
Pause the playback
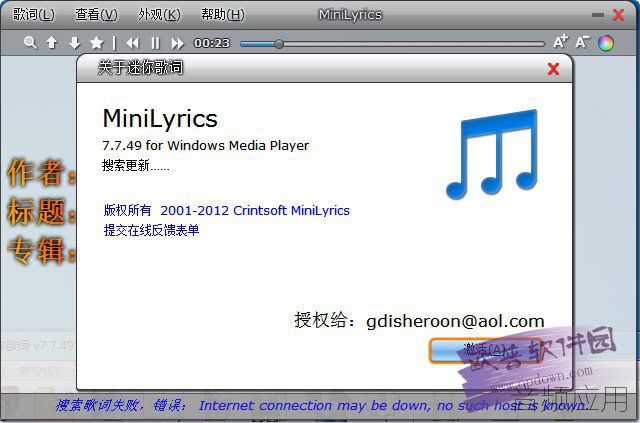tap(155, 43)
